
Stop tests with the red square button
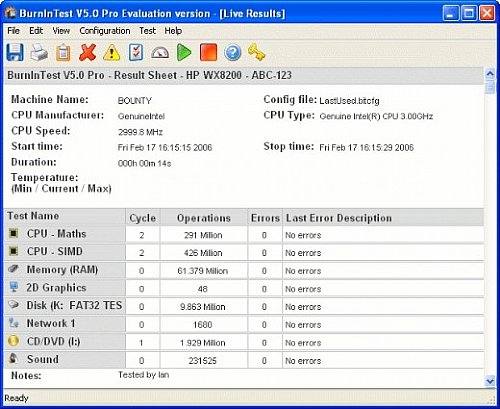click(x=208, y=52)
